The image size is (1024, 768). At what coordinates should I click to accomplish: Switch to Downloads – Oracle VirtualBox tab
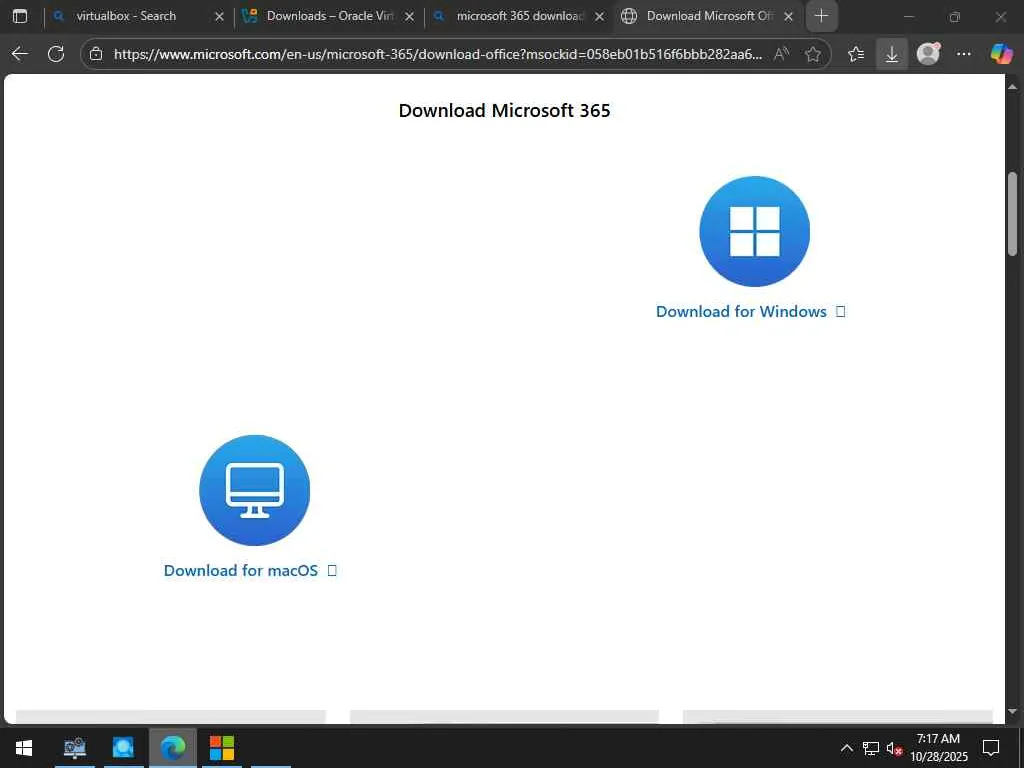pyautogui.click(x=330, y=16)
